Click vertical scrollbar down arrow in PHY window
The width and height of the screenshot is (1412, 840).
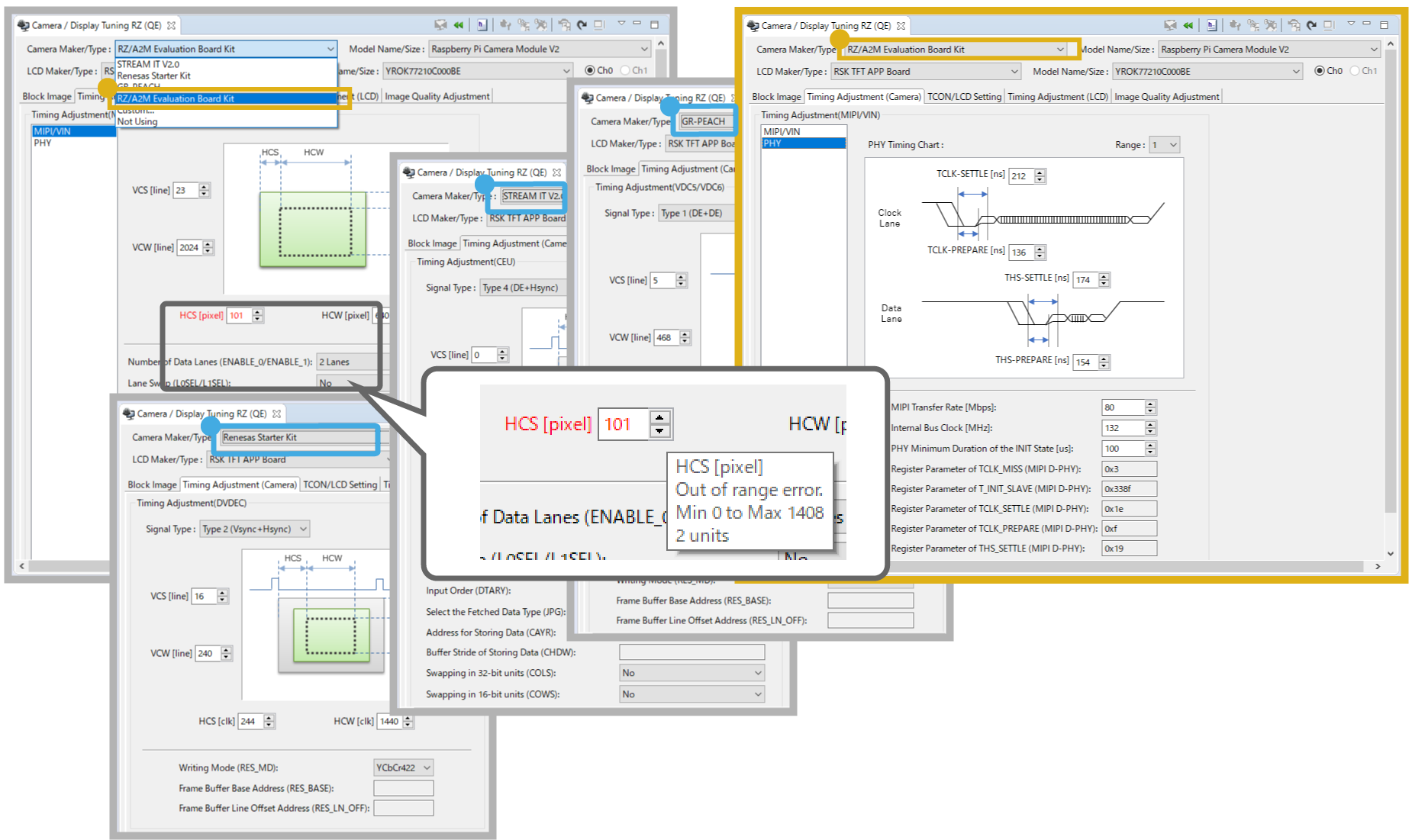click(1390, 554)
